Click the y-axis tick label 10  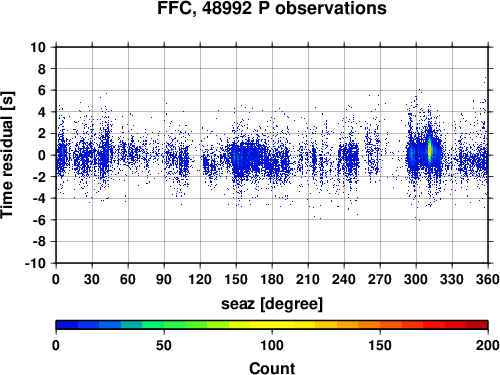(x=37, y=47)
